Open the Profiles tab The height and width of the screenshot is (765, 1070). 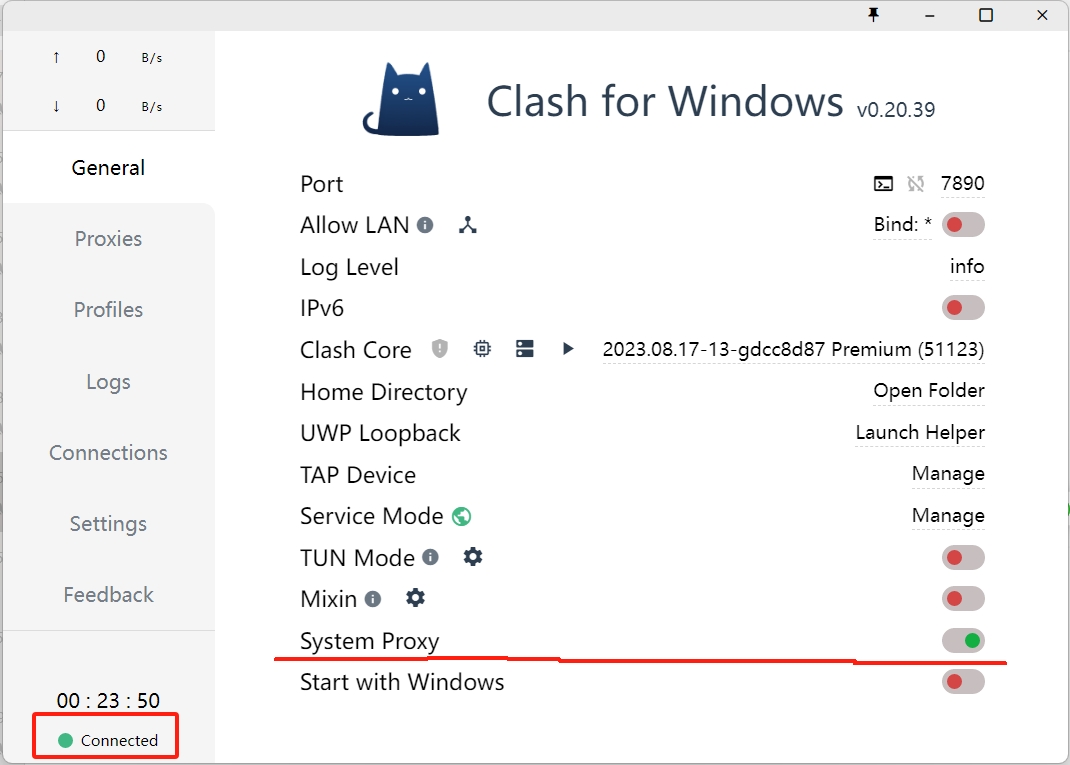[108, 310]
